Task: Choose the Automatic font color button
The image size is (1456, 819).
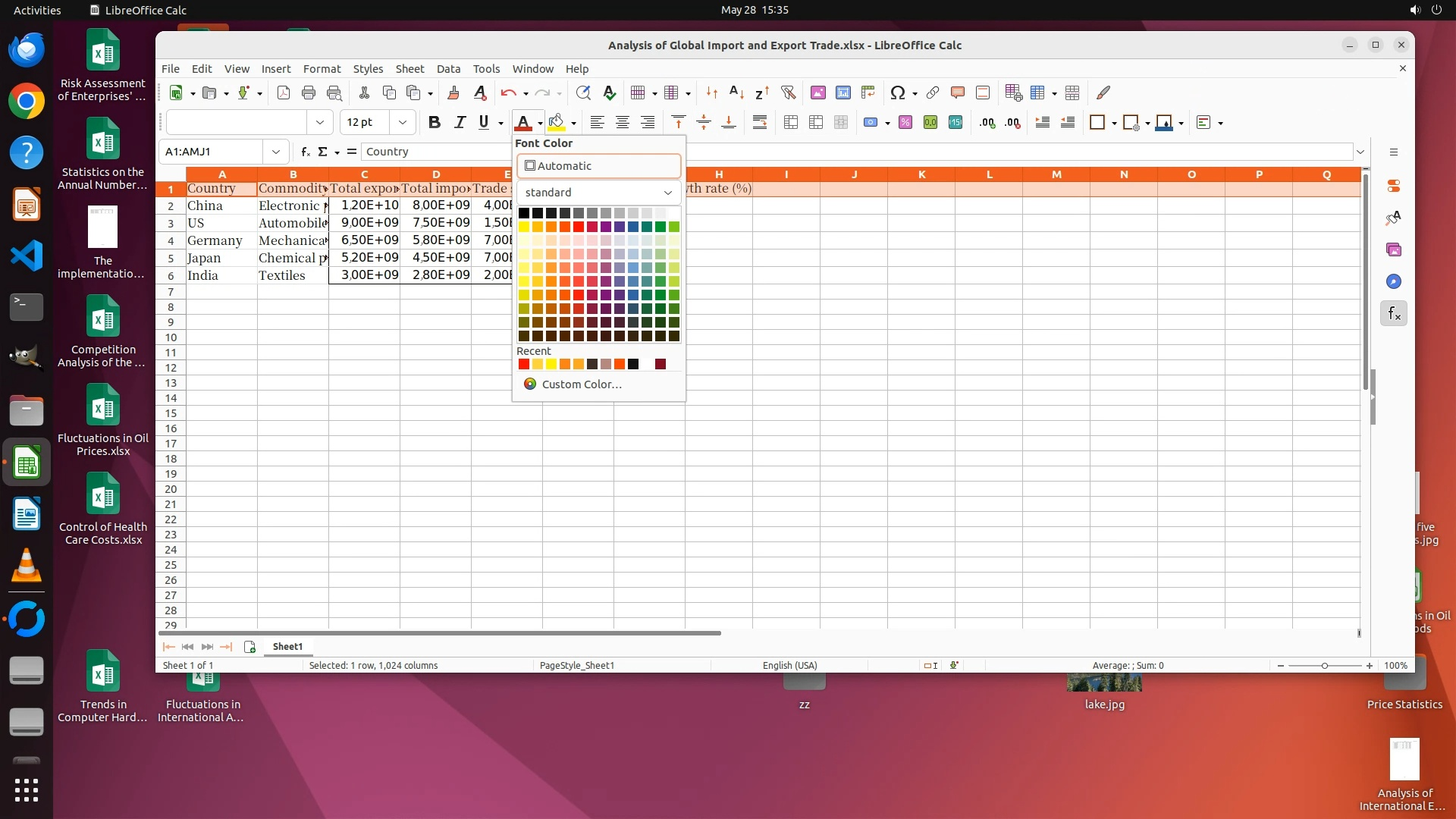Action: (x=598, y=165)
